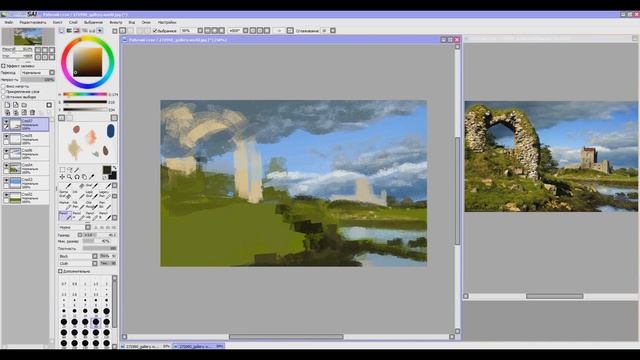Viewport: 640px width, 360px height.
Task: Click the foreground color swatch
Action: [107, 170]
